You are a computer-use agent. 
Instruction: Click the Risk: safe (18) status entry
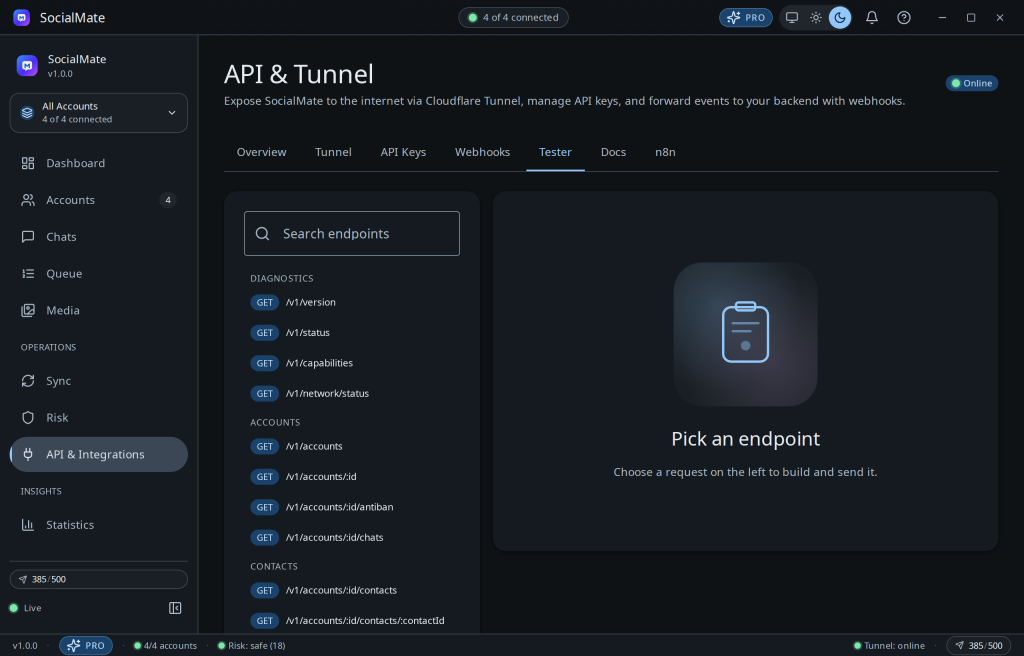(251, 646)
